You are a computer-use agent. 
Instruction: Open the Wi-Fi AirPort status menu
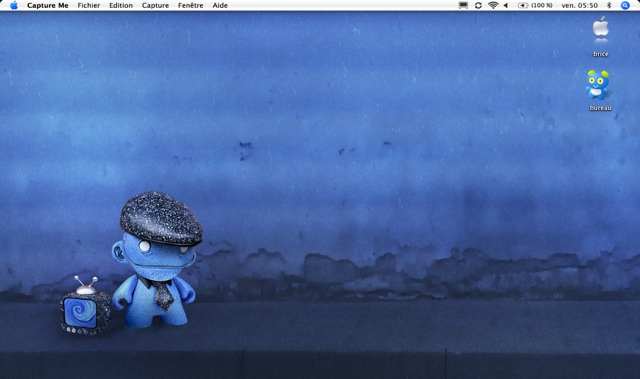pyautogui.click(x=493, y=5)
